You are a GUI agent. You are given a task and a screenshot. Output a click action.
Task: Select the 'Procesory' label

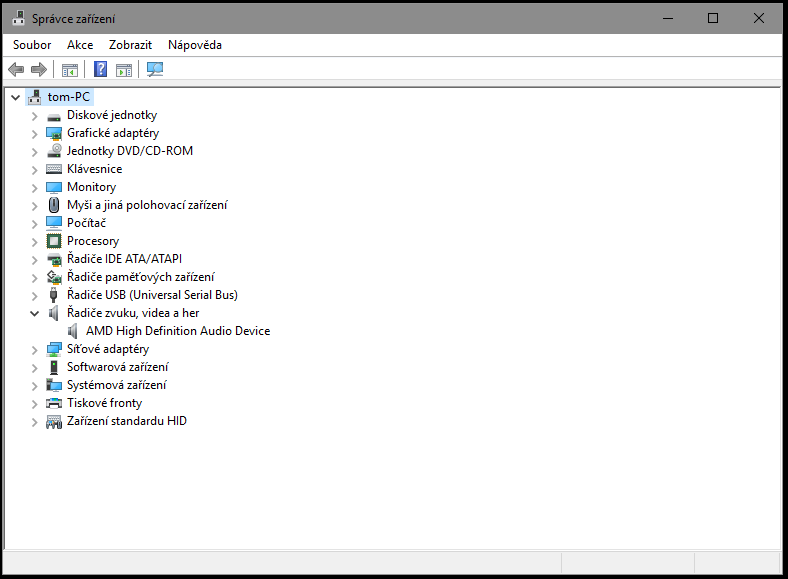click(x=93, y=241)
